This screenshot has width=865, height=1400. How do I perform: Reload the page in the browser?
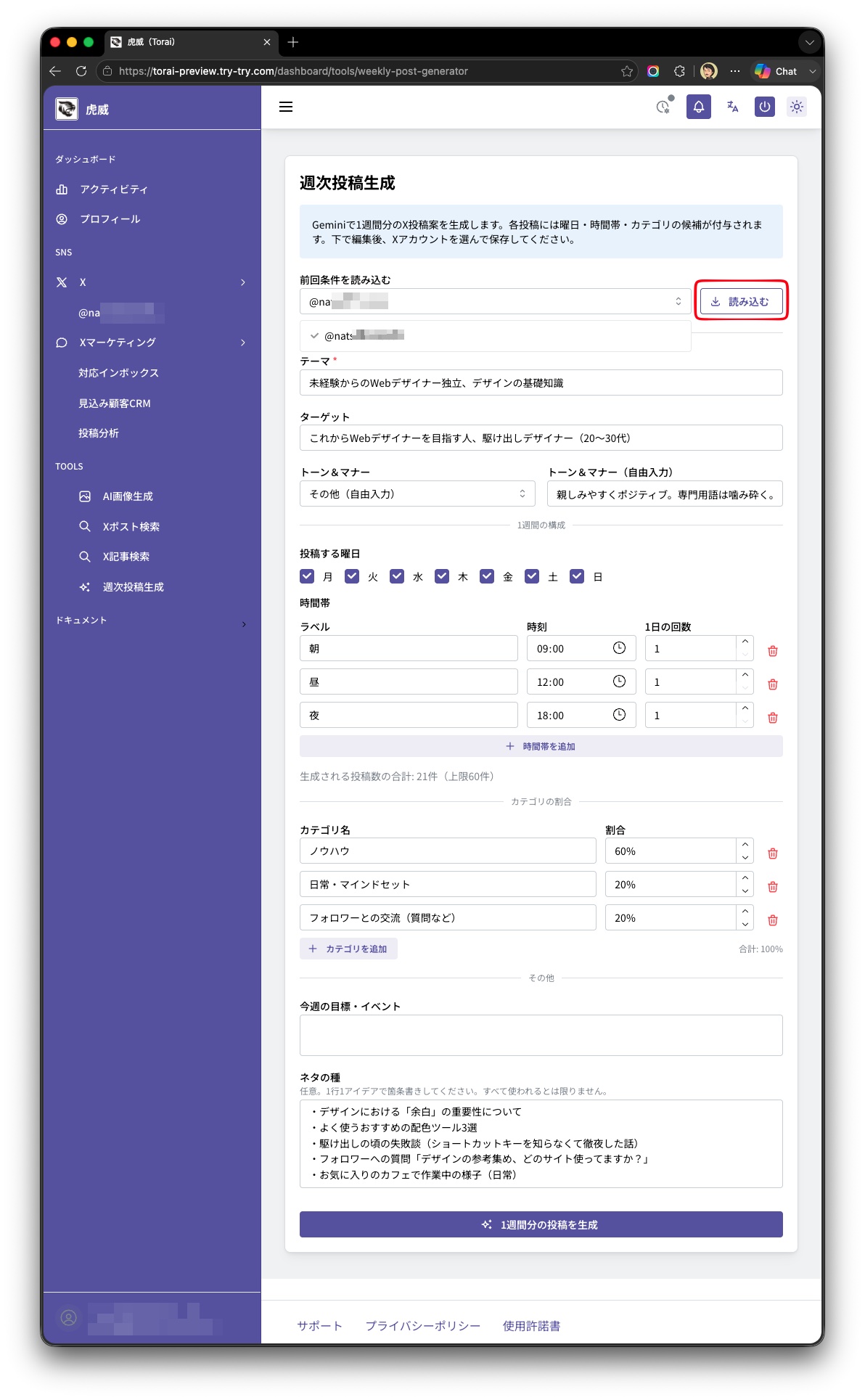click(x=81, y=71)
